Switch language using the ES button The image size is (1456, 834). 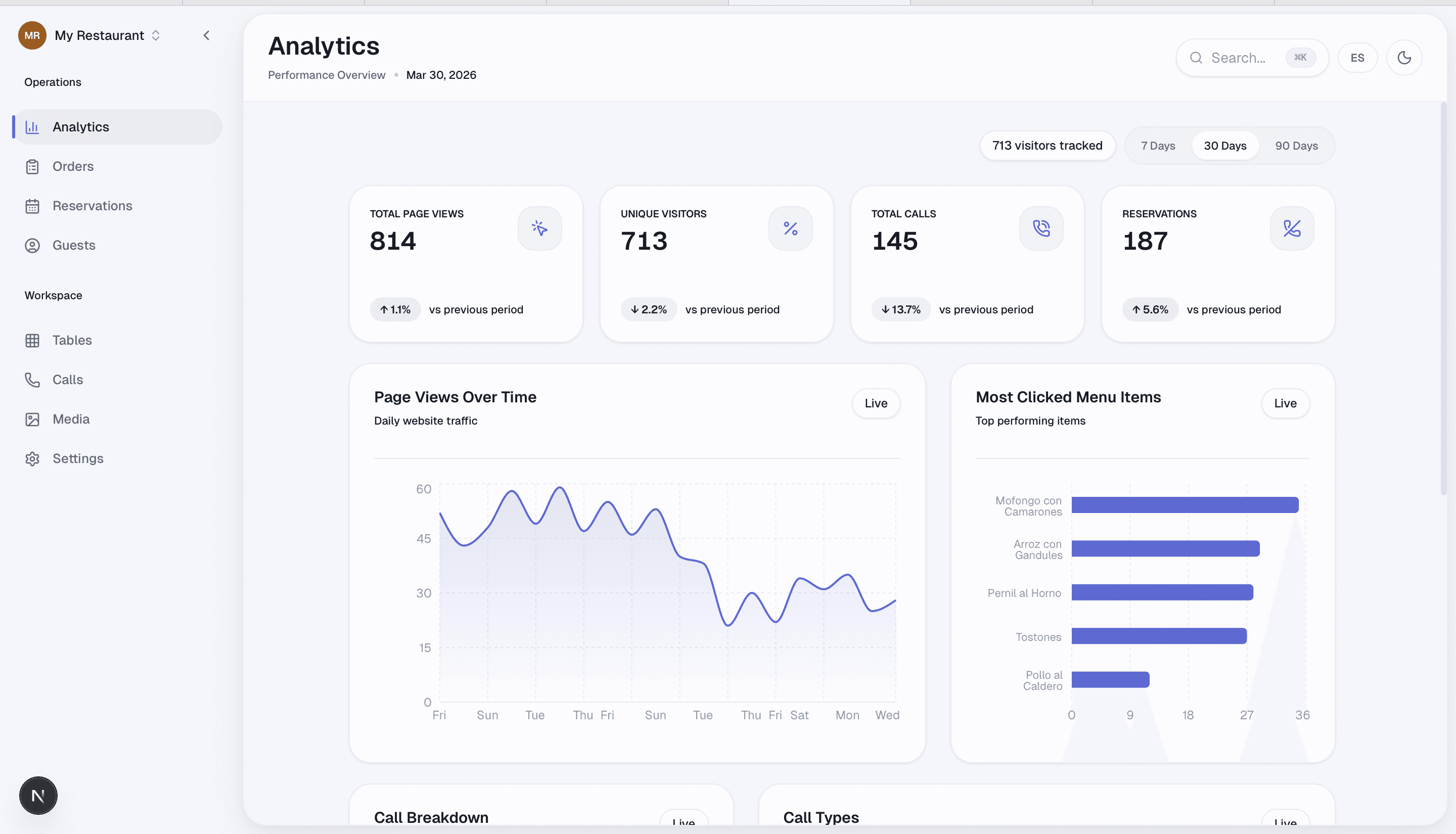(1357, 58)
